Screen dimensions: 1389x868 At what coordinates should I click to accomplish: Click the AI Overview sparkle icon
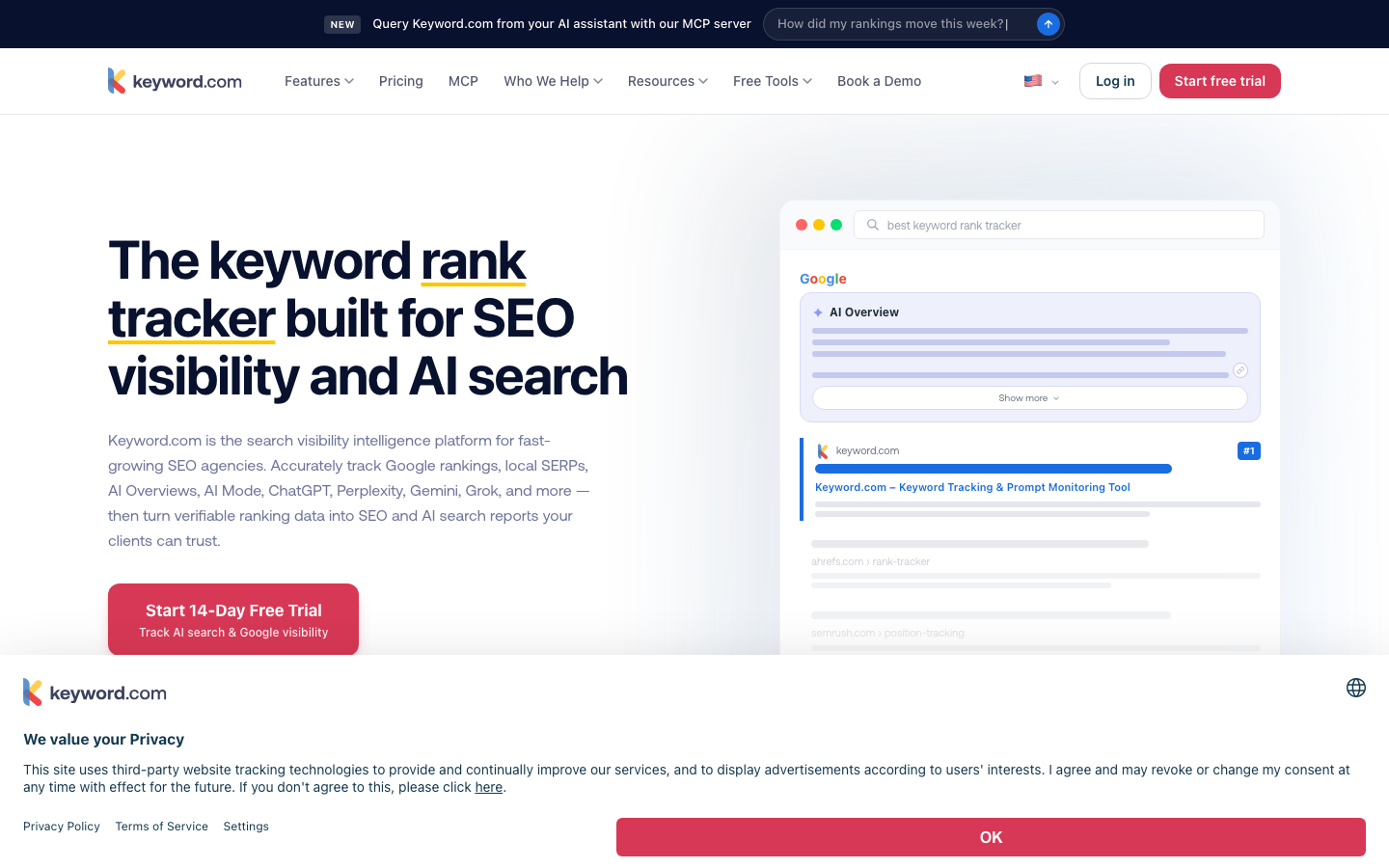pos(818,312)
